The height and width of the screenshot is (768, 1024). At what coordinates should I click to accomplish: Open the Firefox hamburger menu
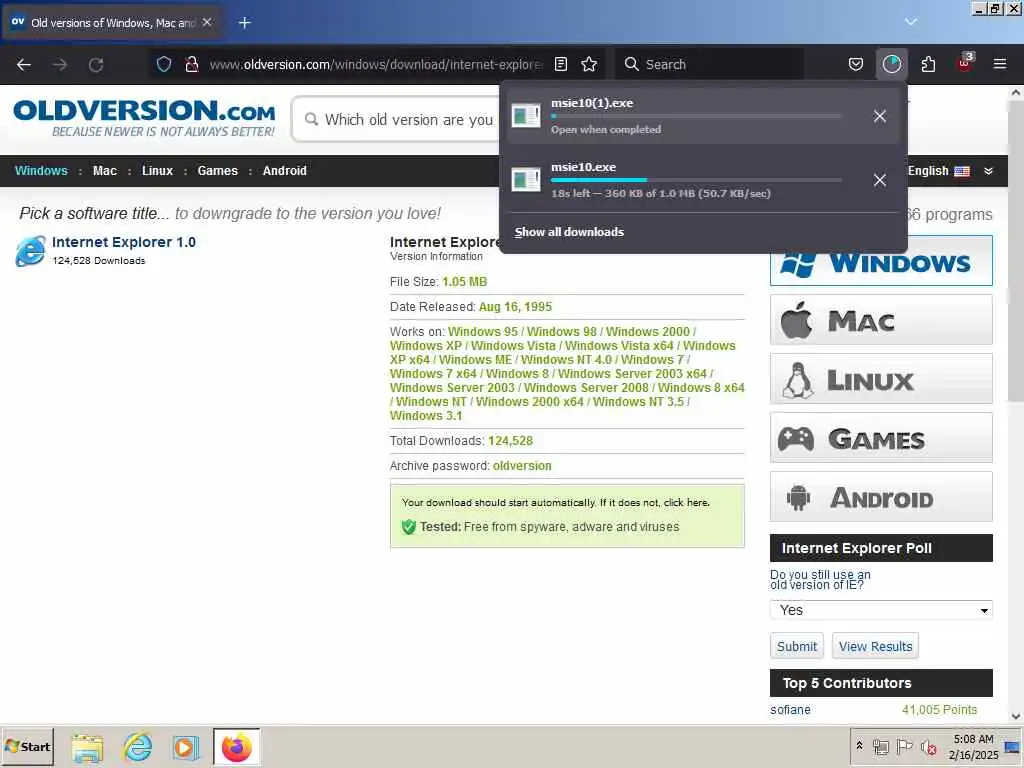[x=1000, y=64]
